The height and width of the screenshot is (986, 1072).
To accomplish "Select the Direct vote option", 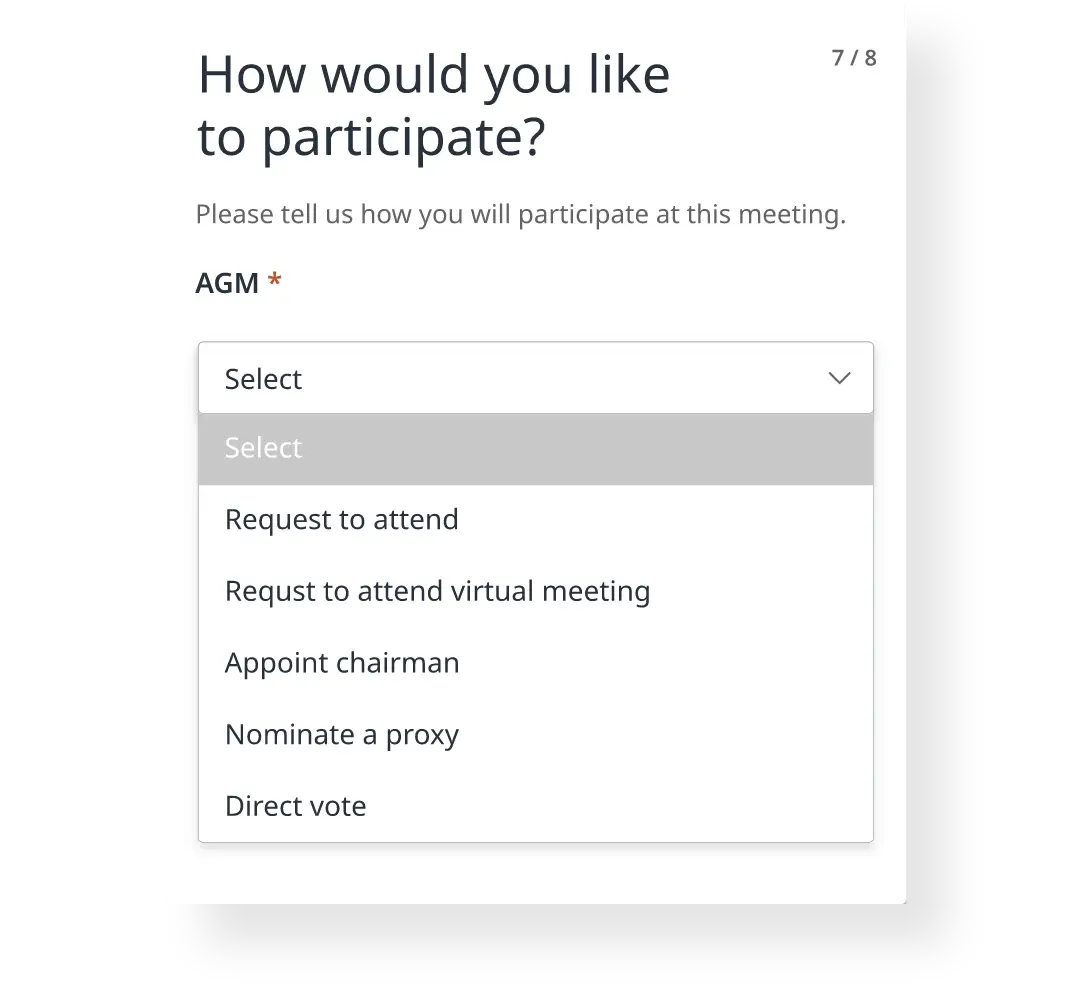I will 296,805.
